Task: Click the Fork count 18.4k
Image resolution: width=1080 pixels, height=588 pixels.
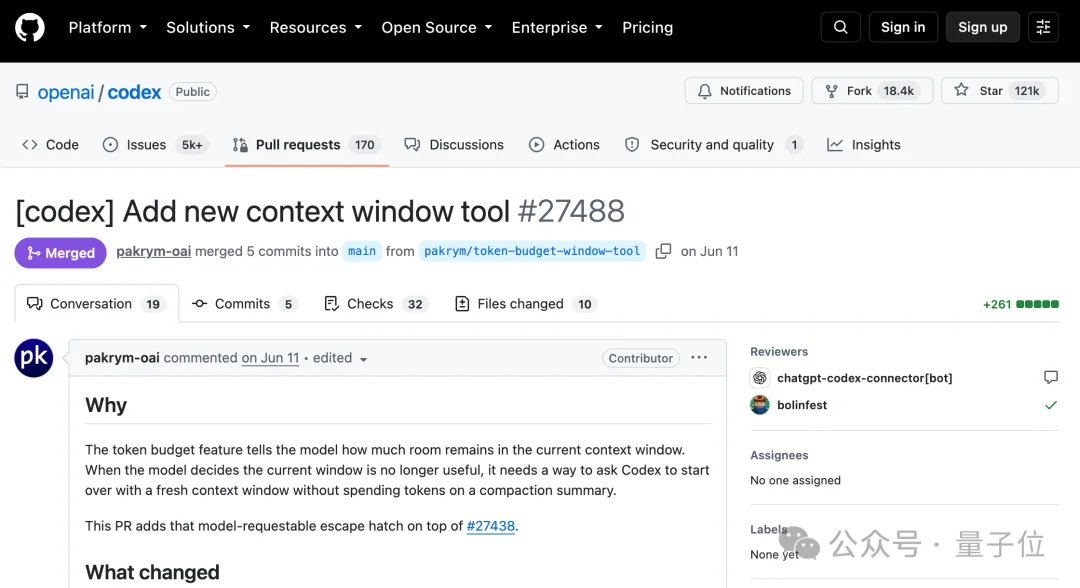Action: 898,91
